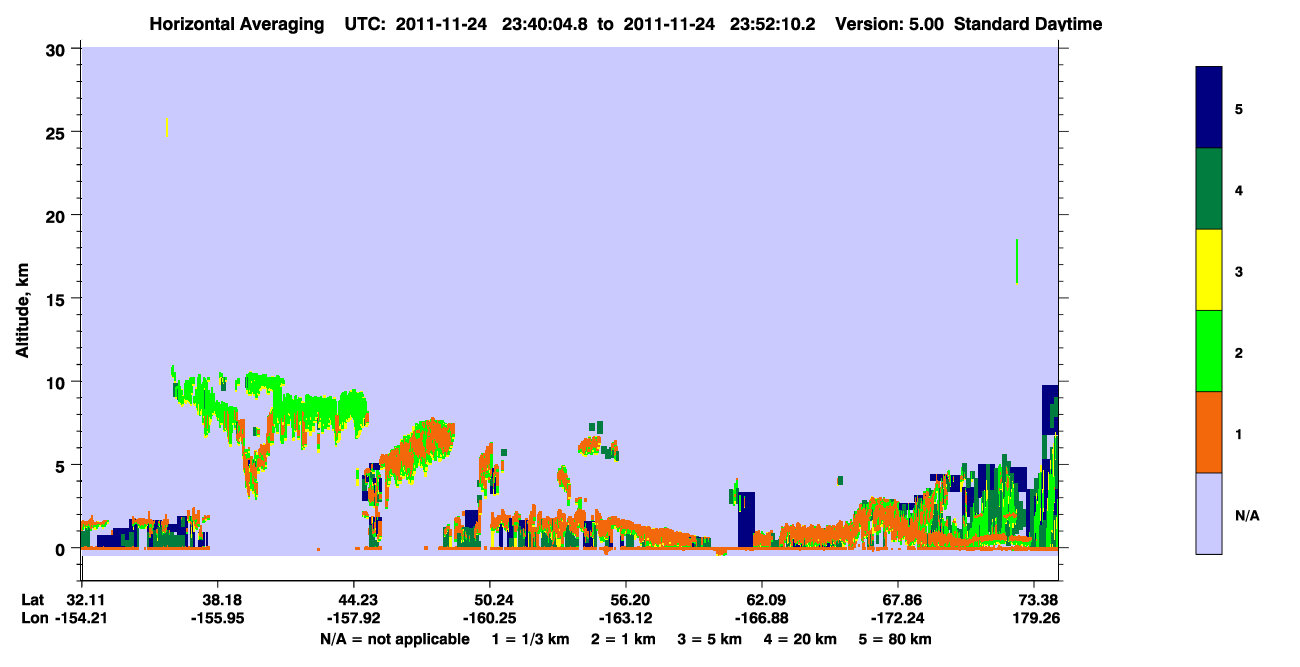Click the 'Lat' axis row label

coord(32,600)
